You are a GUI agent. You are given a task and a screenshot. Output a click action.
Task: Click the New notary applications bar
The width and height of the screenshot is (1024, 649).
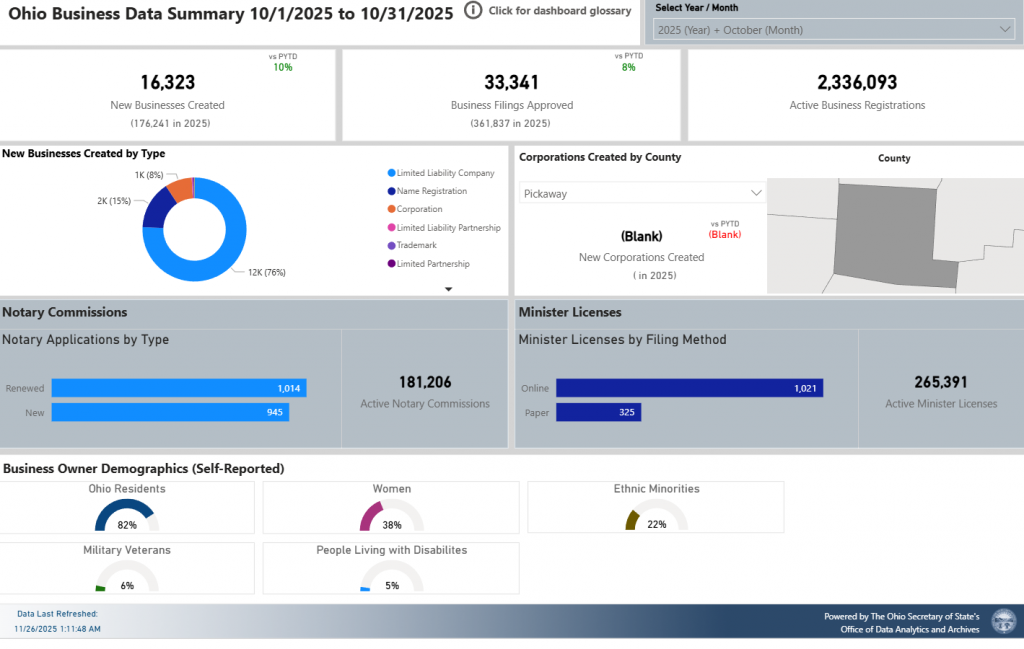click(x=170, y=412)
